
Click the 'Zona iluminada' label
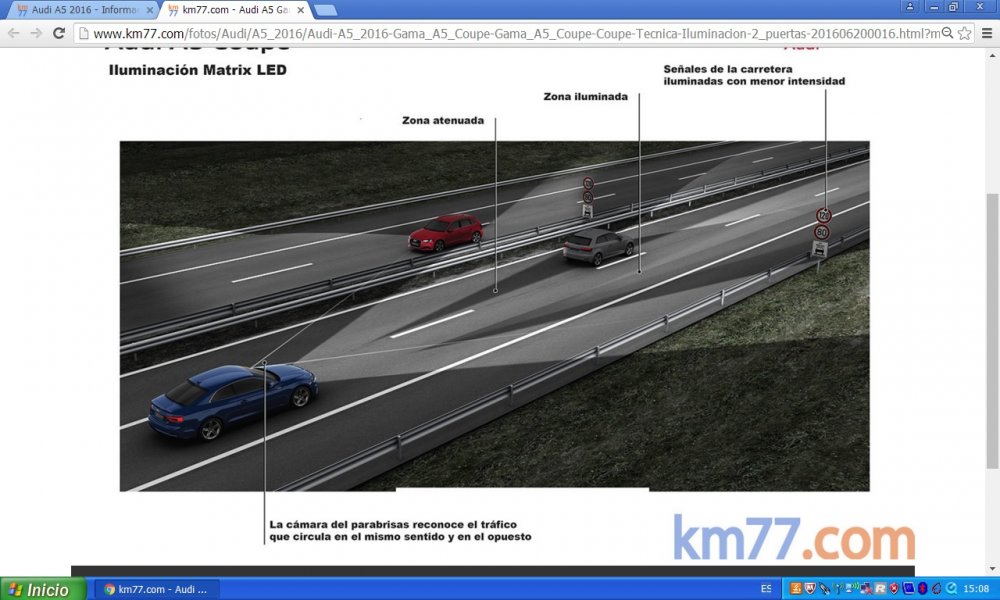[585, 97]
